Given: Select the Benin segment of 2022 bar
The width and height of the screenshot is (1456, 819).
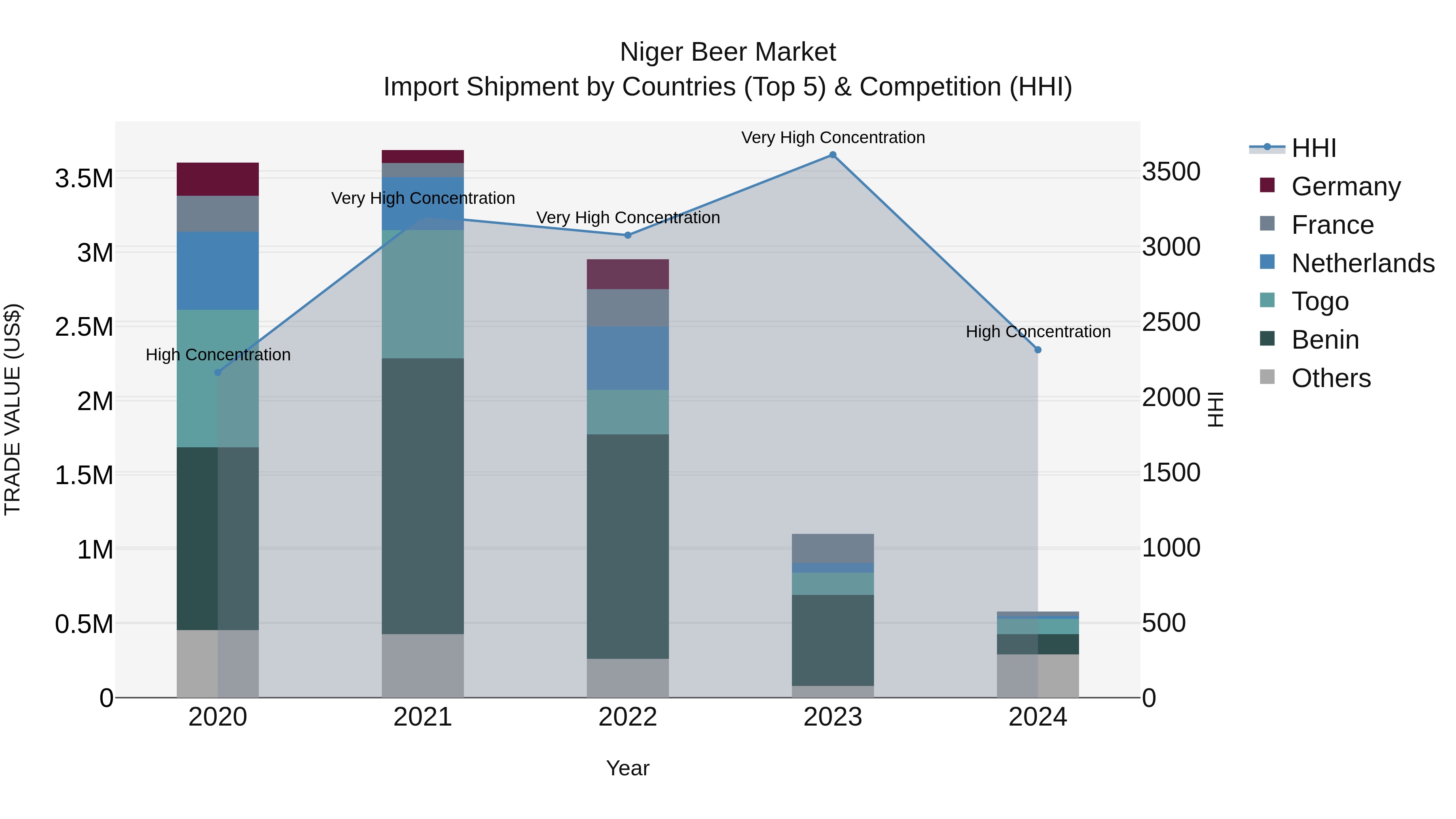Looking at the screenshot, I should (627, 546).
